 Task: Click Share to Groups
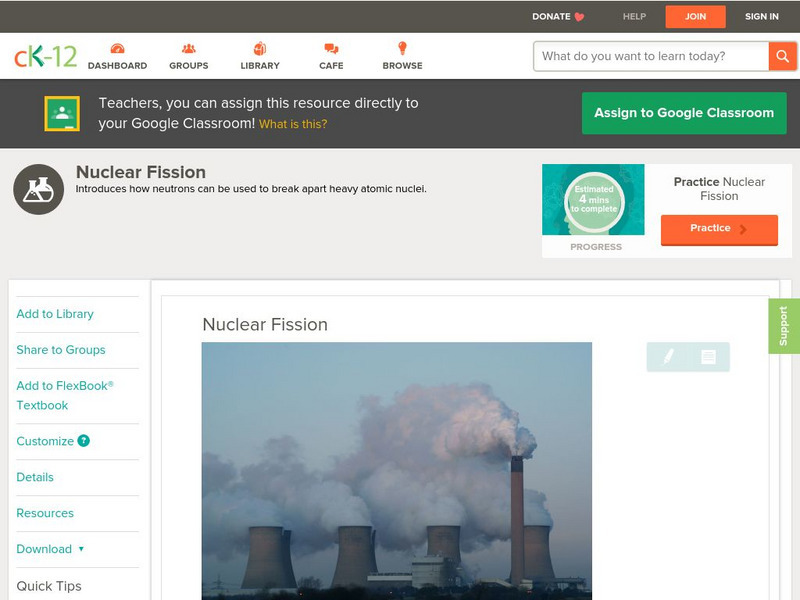[61, 350]
